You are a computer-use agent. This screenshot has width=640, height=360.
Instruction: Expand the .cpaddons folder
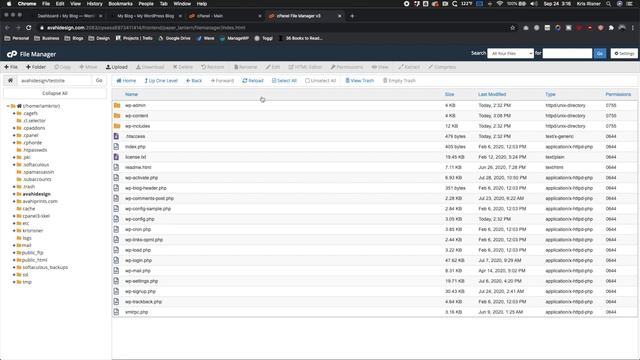click(x=14, y=128)
